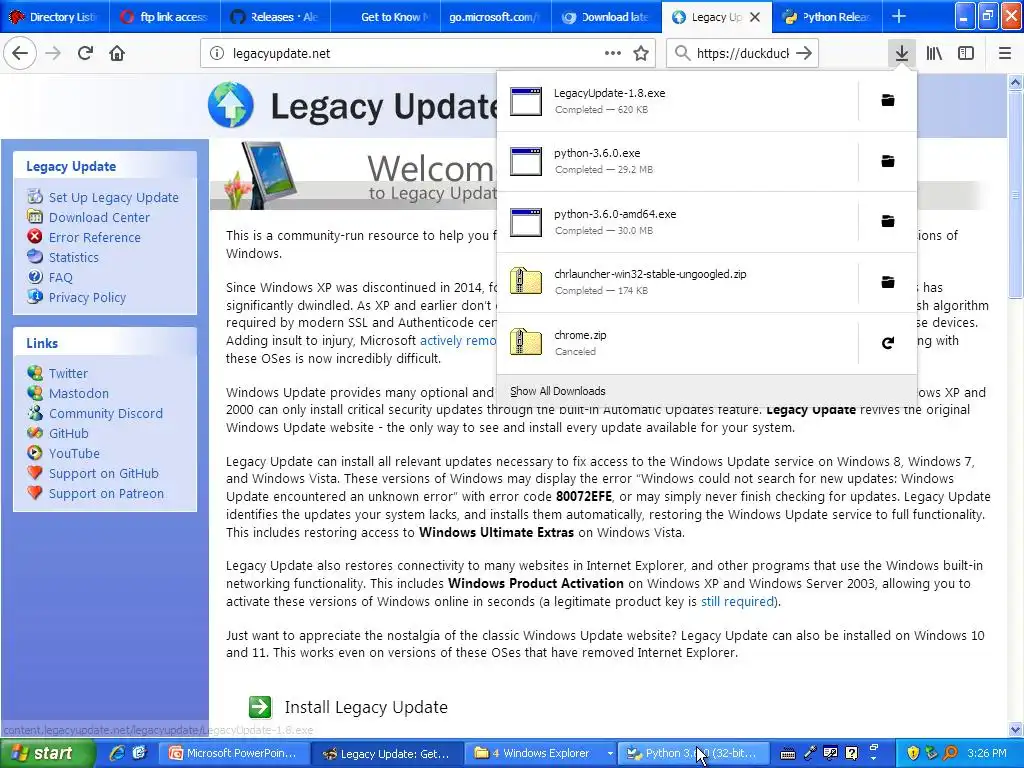This screenshot has width=1024, height=768.
Task: Open the Firefox hamburger menu
Action: 1005,54
